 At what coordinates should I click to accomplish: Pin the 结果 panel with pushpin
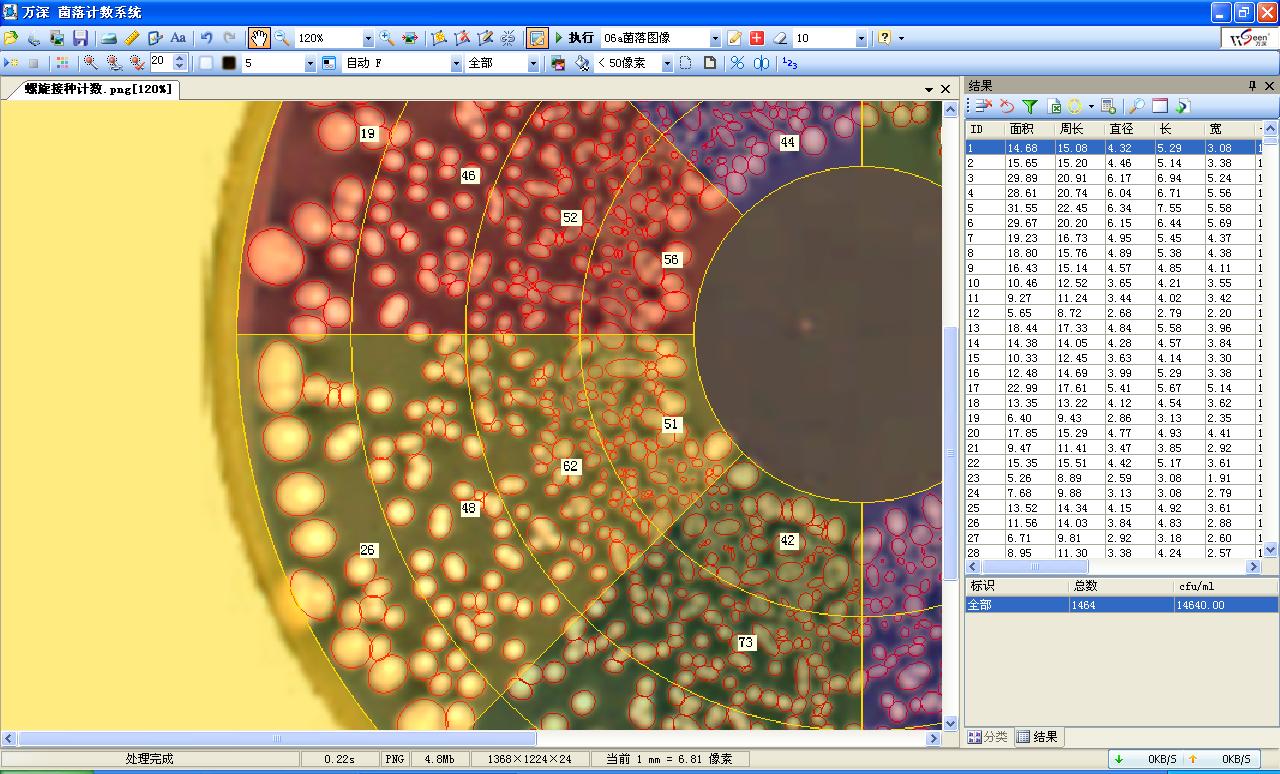point(1252,86)
